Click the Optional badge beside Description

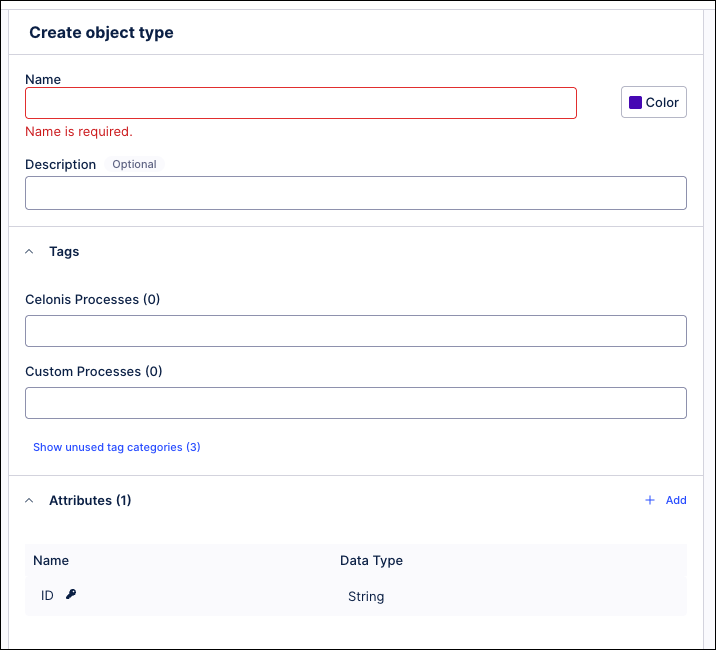pos(134,164)
